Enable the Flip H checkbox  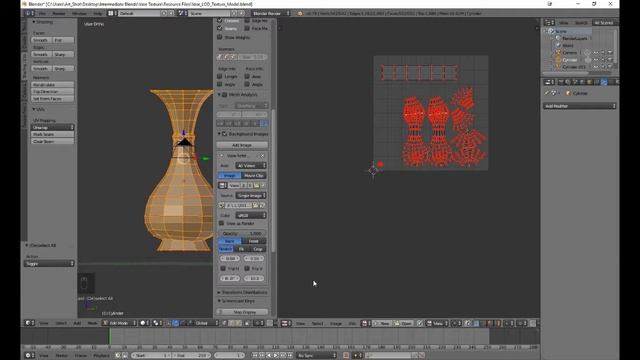(x=223, y=269)
